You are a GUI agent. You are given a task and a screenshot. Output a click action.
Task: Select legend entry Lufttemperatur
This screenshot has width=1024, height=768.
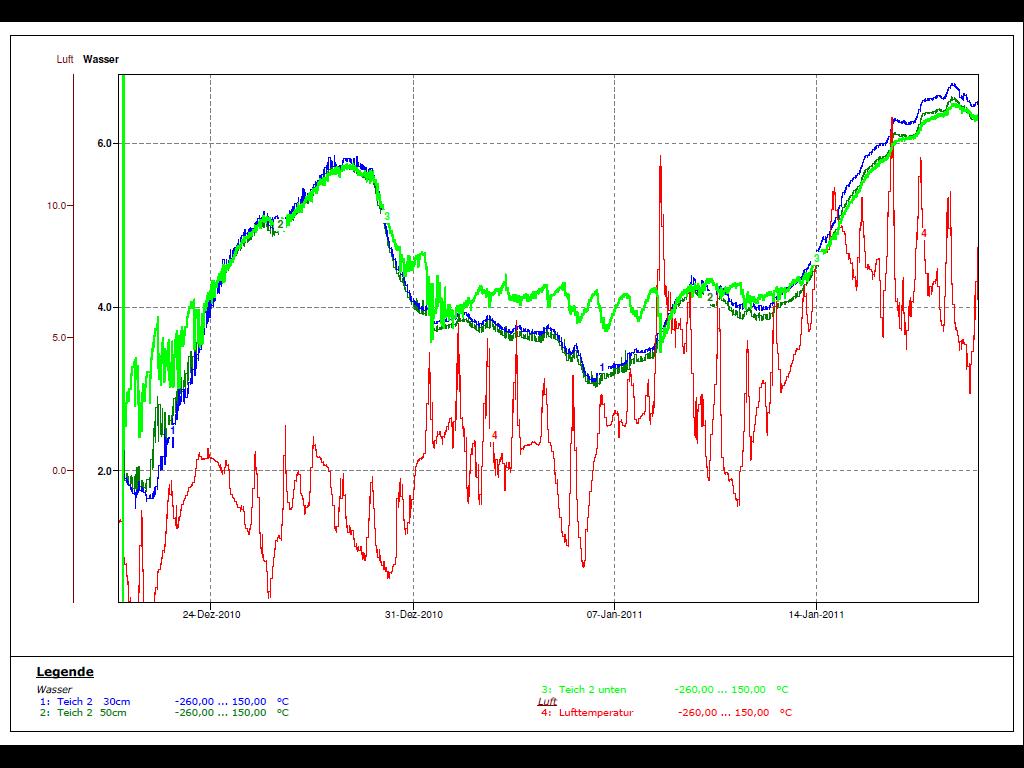pos(596,713)
